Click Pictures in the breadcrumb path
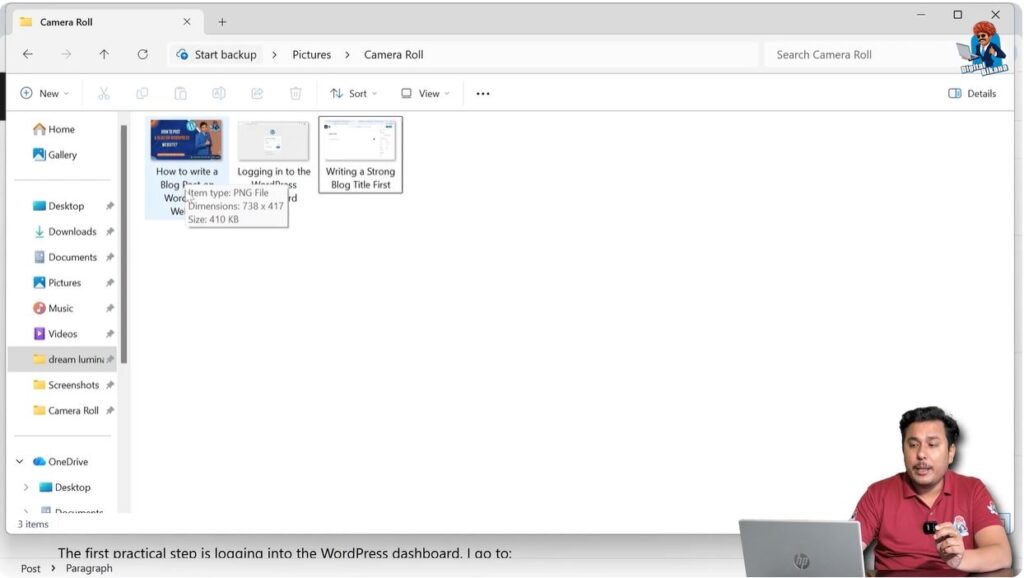Viewport: 1024px width, 578px height. click(311, 54)
